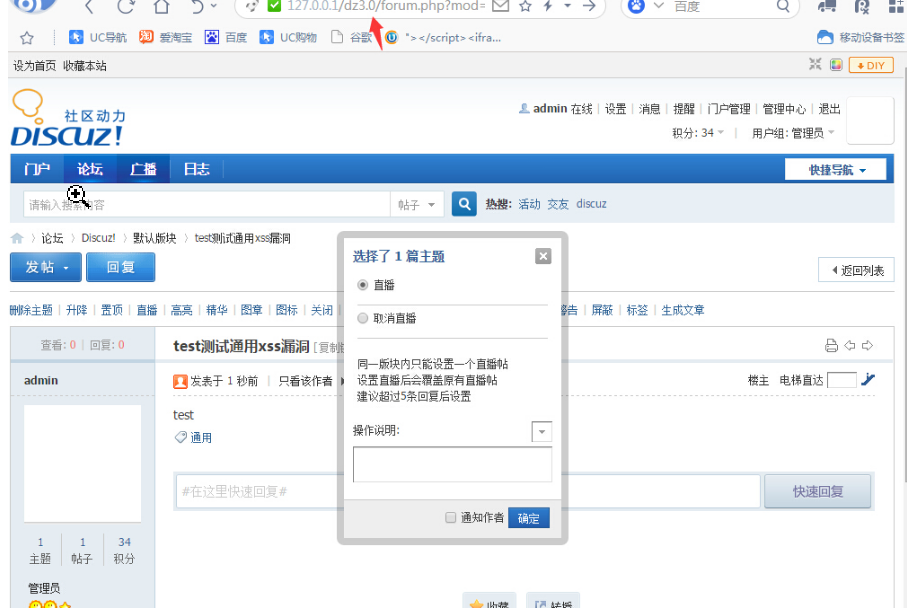Viewport: 907px width, 611px height.
Task: Click the 返回列表 button
Action: point(856,270)
